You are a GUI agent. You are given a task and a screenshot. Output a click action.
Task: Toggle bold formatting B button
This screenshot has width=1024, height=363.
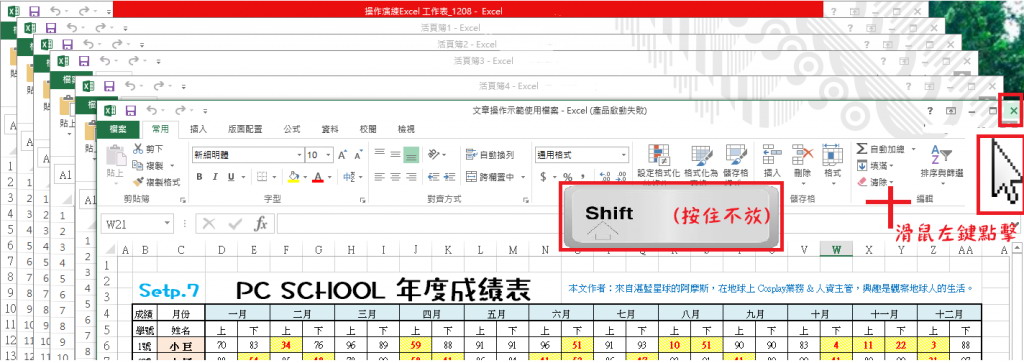[x=199, y=177]
